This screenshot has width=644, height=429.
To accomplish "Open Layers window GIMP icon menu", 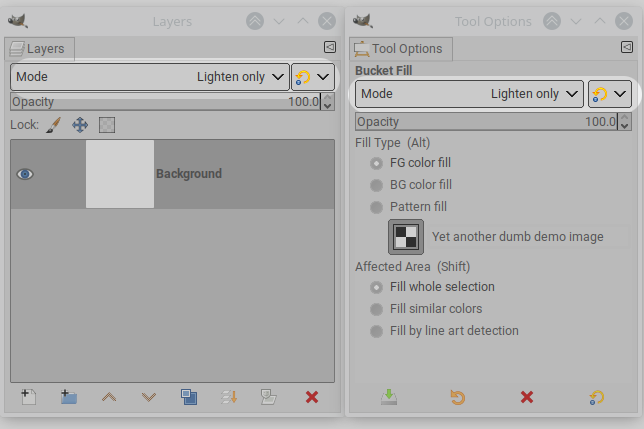I will click(x=18, y=21).
